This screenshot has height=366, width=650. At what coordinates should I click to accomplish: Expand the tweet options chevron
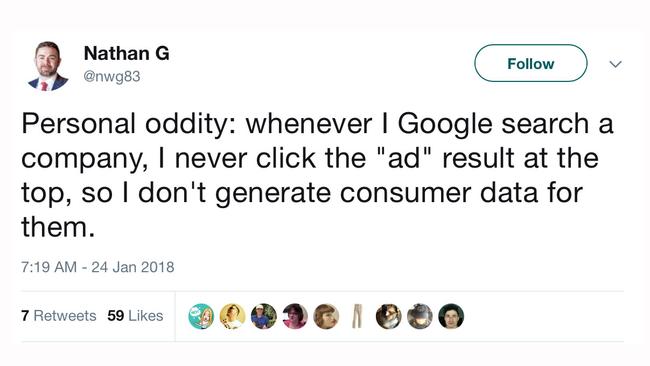[616, 64]
